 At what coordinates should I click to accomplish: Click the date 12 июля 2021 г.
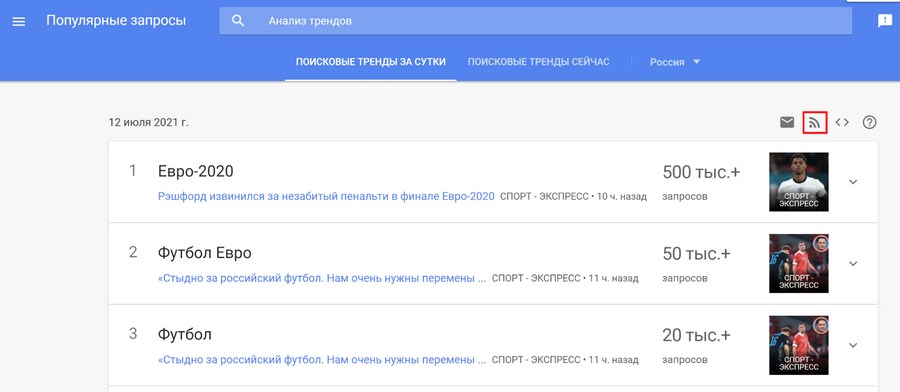click(149, 122)
